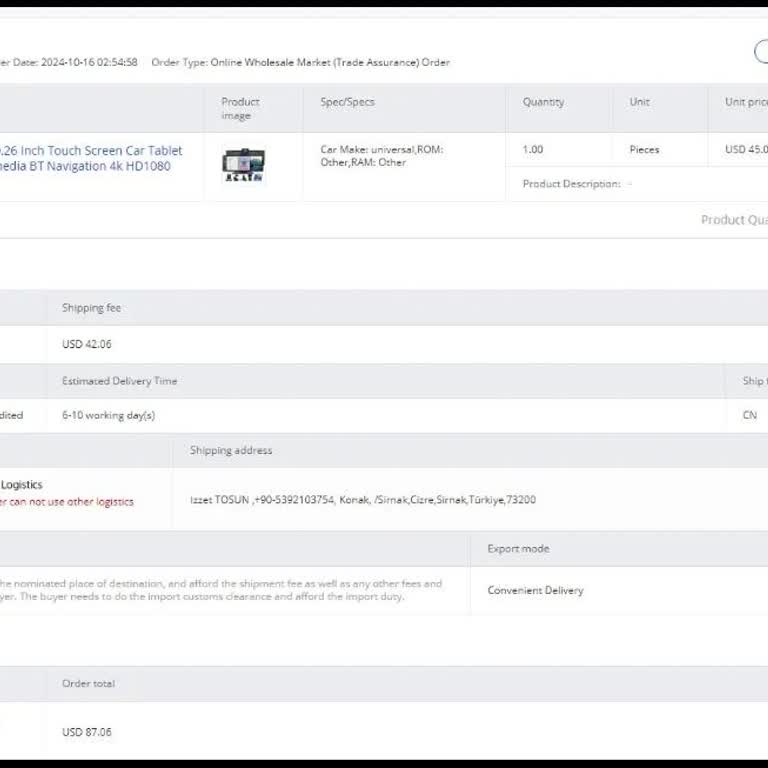Click the Pieces unit cell
The width and height of the screenshot is (768, 768).
tap(644, 149)
